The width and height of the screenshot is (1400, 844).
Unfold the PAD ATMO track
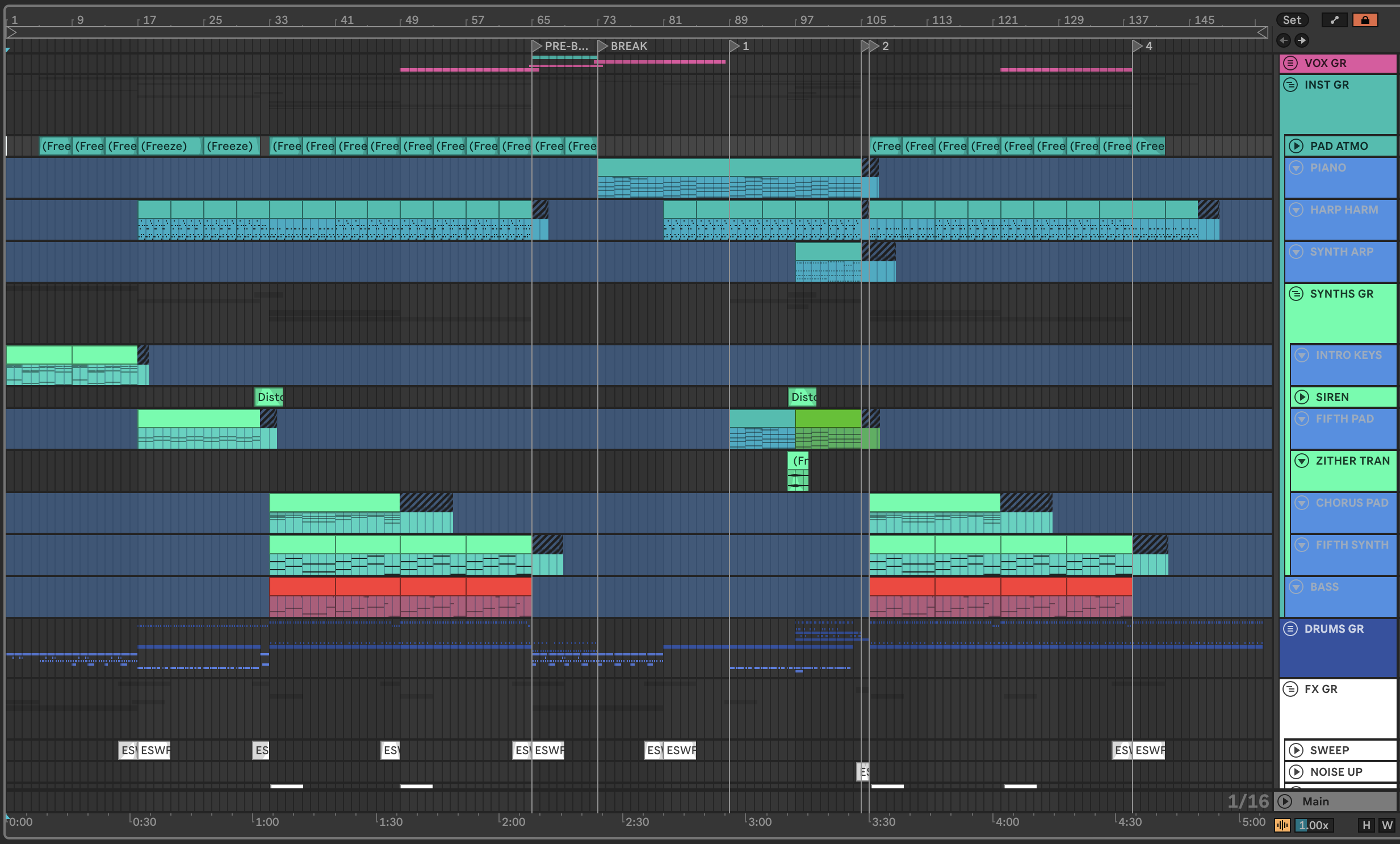tap(1296, 146)
